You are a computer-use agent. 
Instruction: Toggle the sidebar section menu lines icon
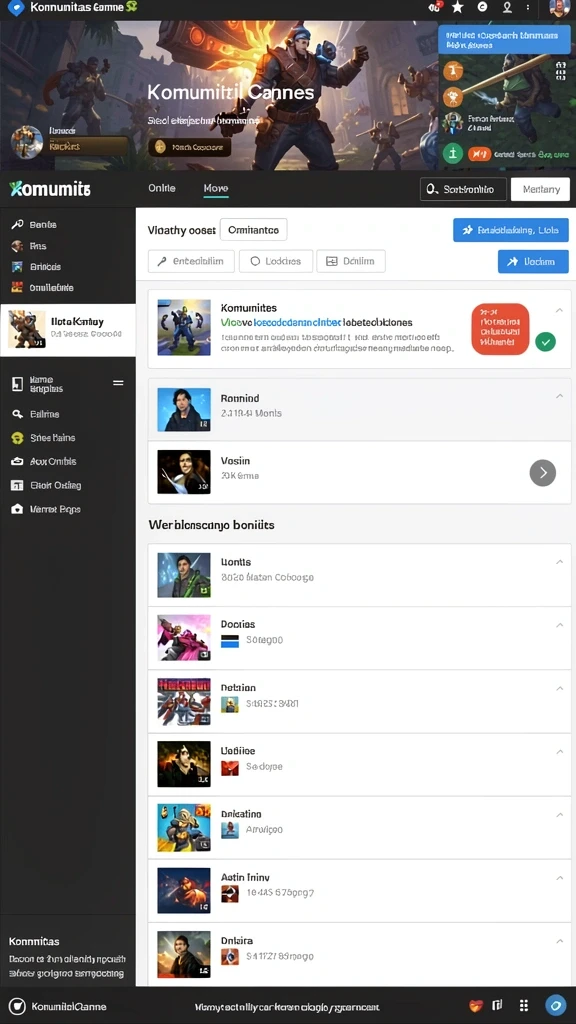tap(118, 383)
